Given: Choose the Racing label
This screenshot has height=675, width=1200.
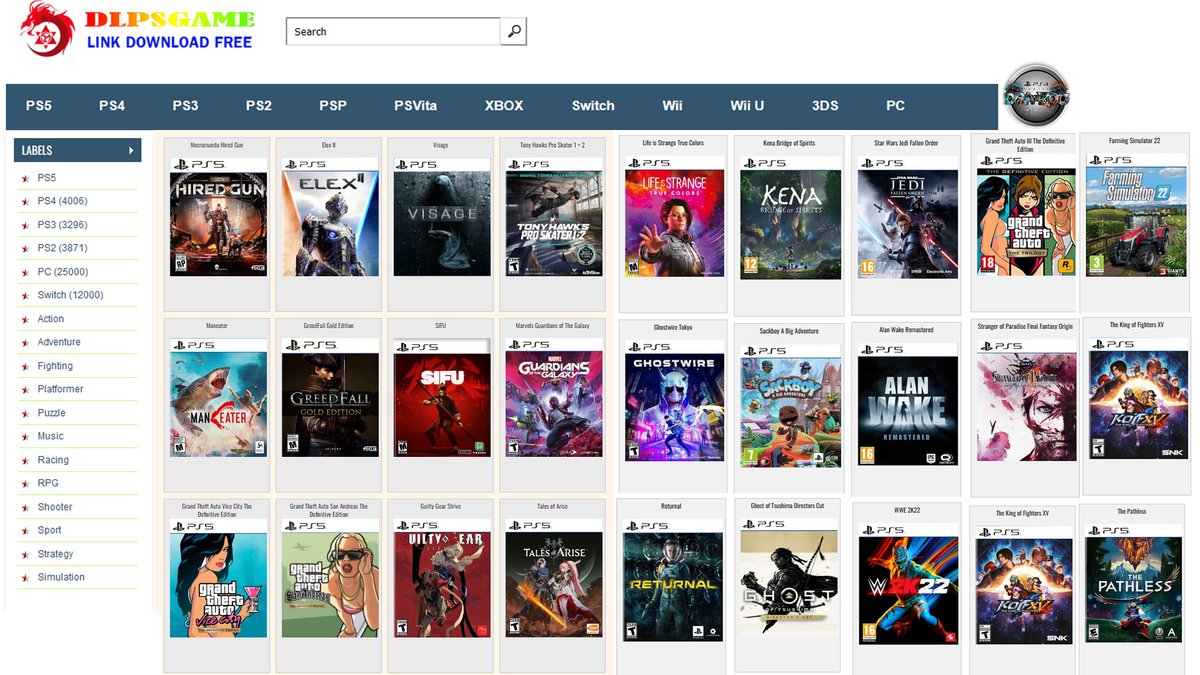Looking at the screenshot, I should pos(53,460).
